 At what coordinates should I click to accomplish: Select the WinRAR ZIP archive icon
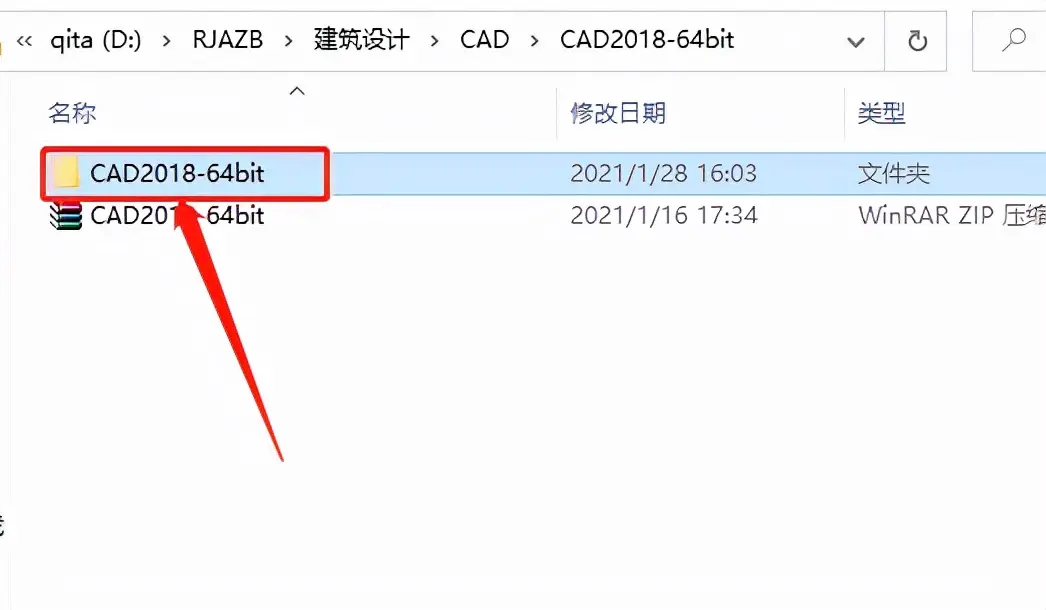pos(65,216)
